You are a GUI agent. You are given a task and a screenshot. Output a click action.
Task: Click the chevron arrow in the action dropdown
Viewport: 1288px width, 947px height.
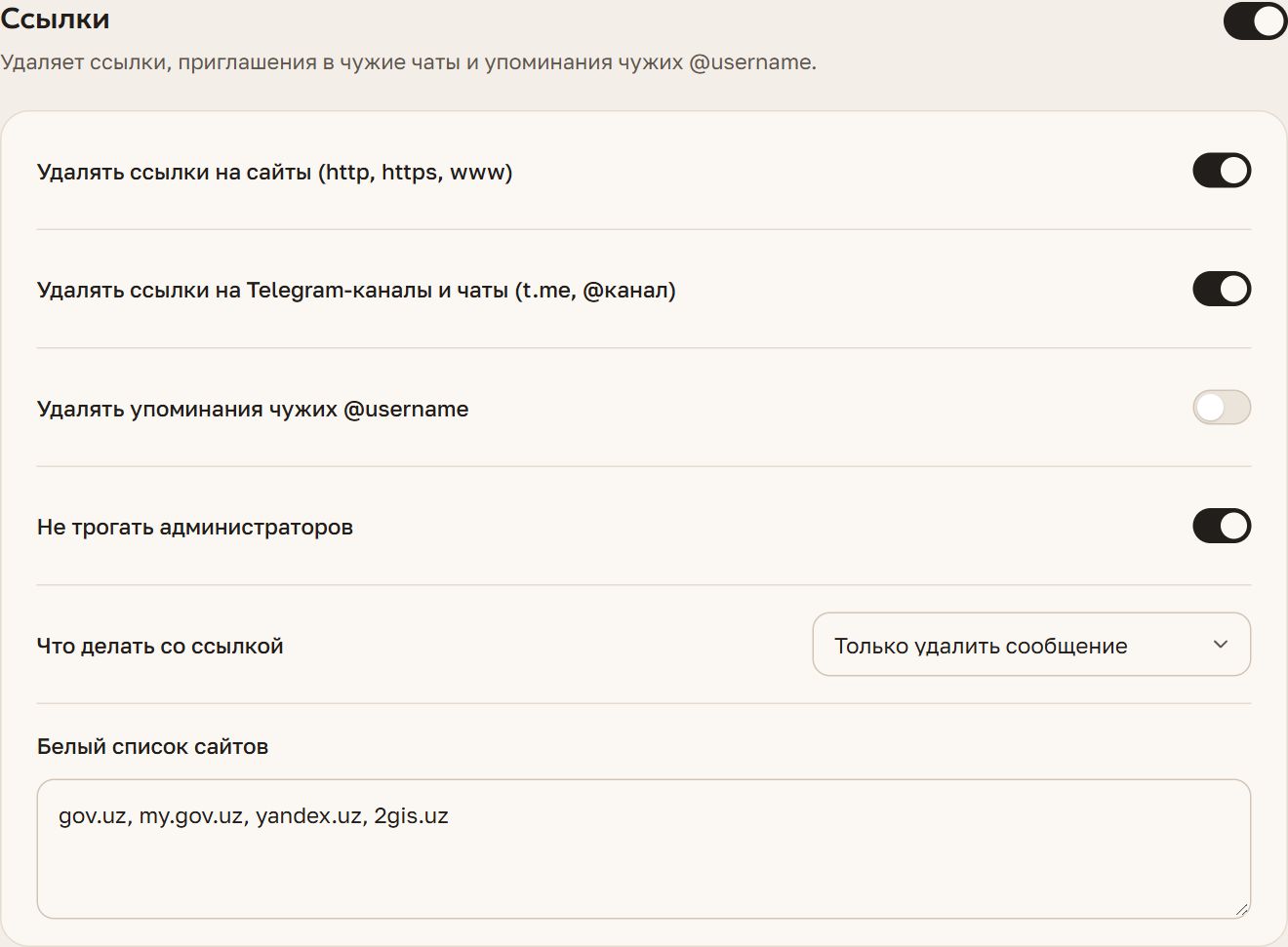pyautogui.click(x=1220, y=645)
